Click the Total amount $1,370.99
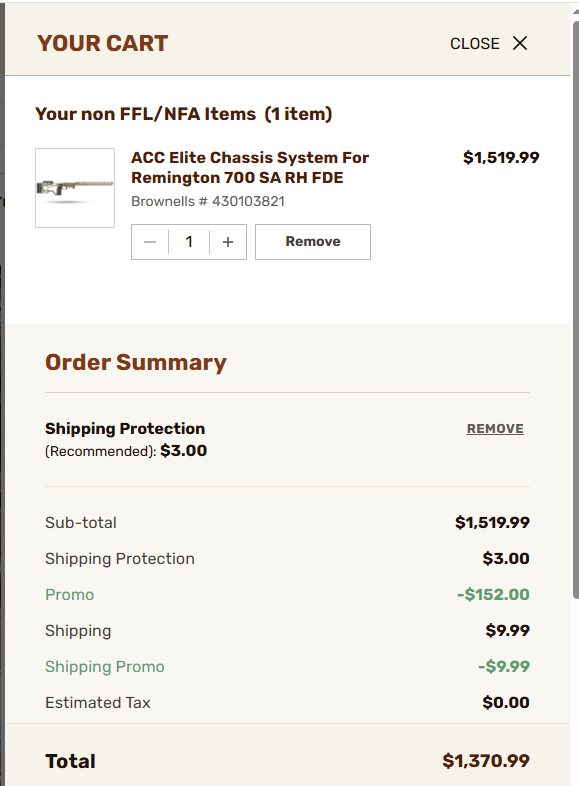This screenshot has height=786, width=579. [x=486, y=761]
